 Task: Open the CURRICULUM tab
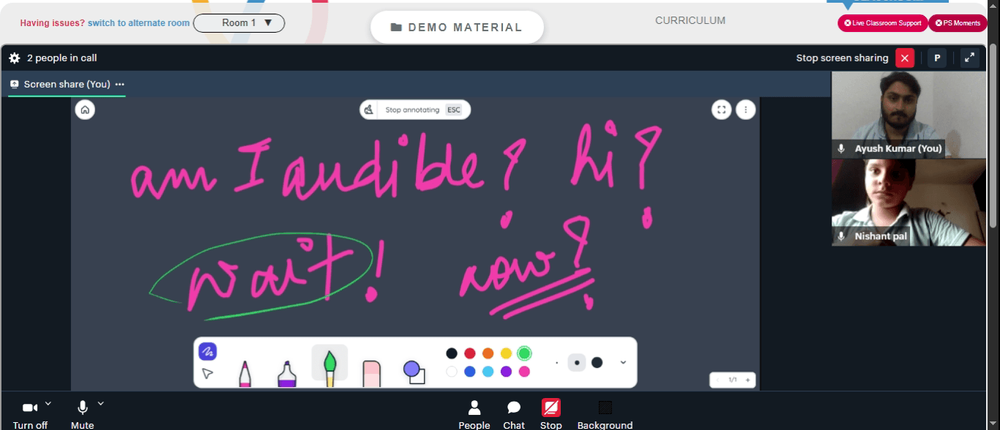click(x=690, y=20)
